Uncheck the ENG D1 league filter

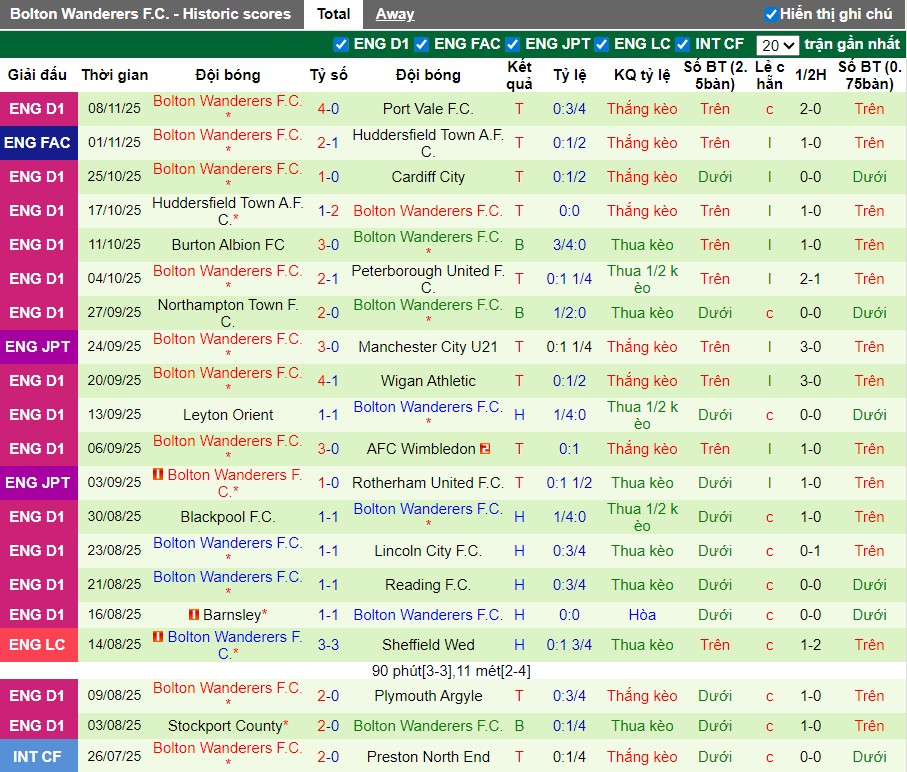[x=341, y=44]
